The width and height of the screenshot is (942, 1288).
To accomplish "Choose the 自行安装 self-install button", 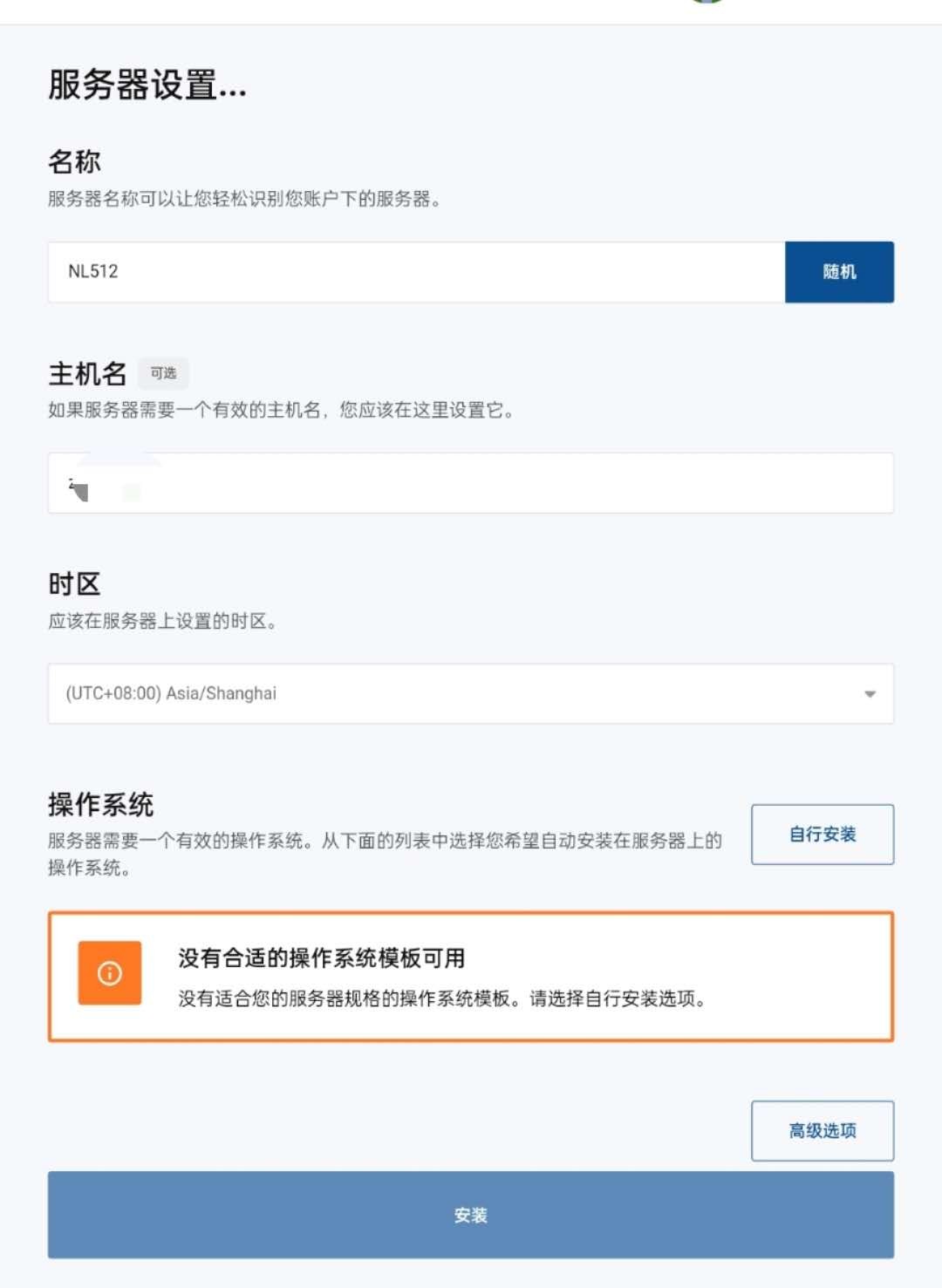I will click(x=823, y=835).
